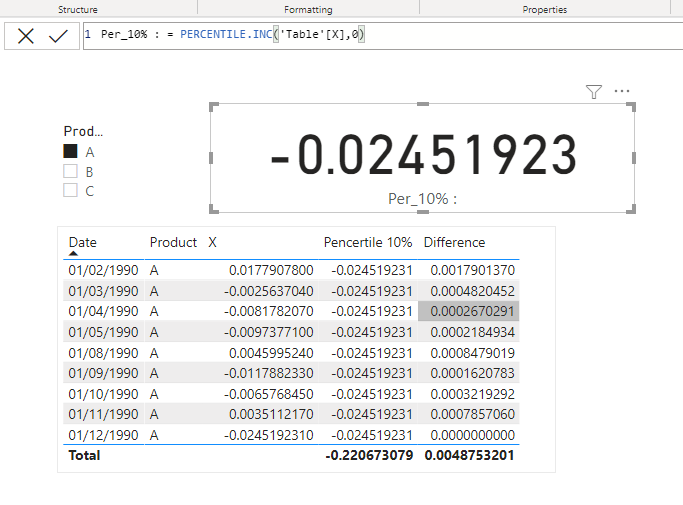Select date cell 01/05/1990
Viewport: 683px width, 505px height.
(103, 332)
